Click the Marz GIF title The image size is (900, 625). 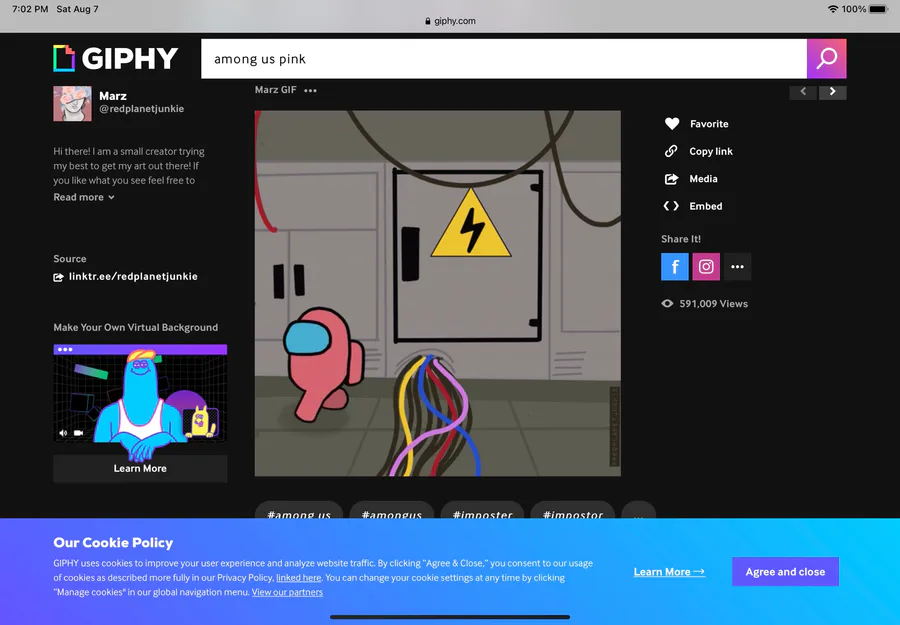(276, 90)
